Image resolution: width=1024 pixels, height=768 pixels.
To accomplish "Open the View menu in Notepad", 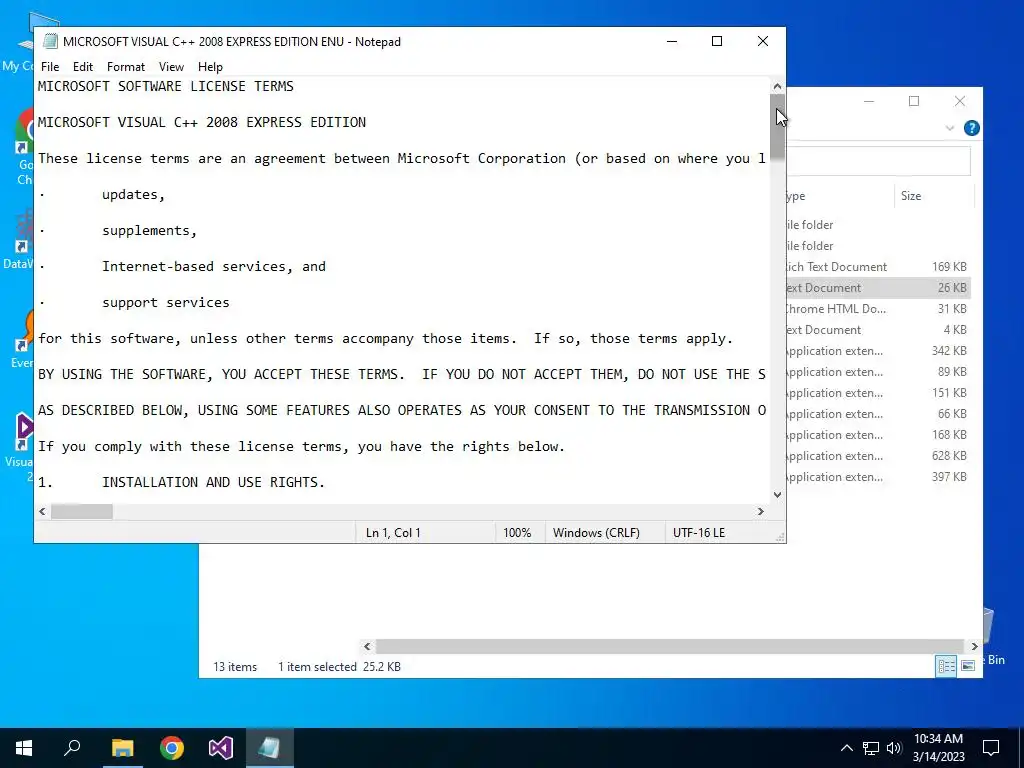I will 171,67.
